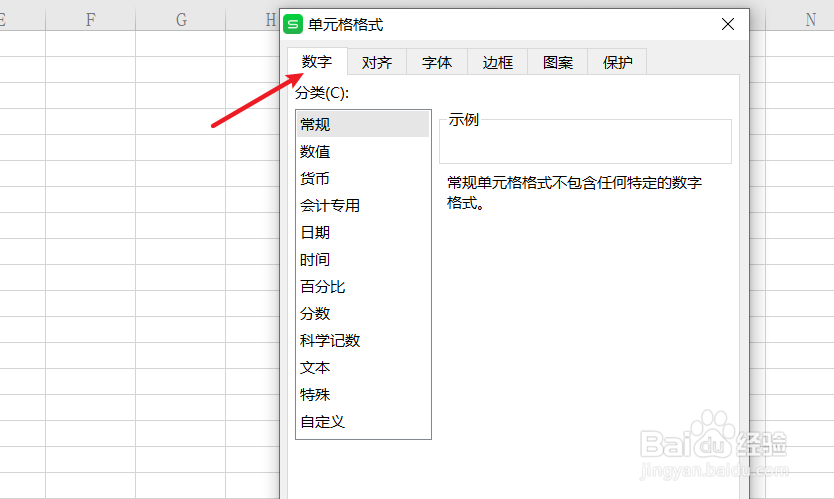Select column F header in spreadsheet
The image size is (834, 499).
[x=90, y=20]
